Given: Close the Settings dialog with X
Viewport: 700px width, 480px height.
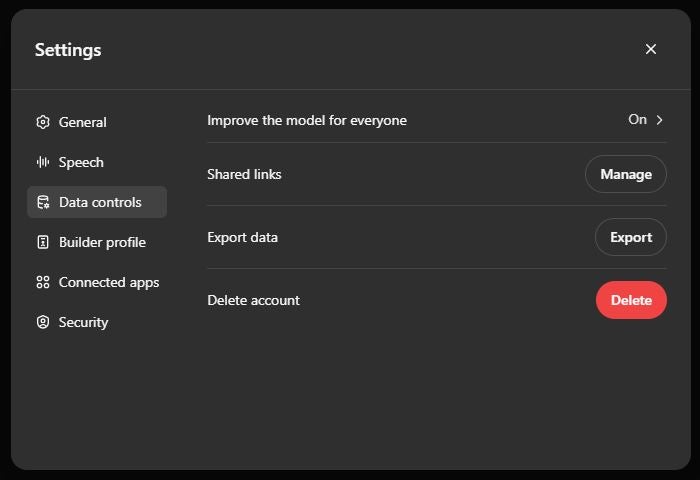Looking at the screenshot, I should pos(650,49).
